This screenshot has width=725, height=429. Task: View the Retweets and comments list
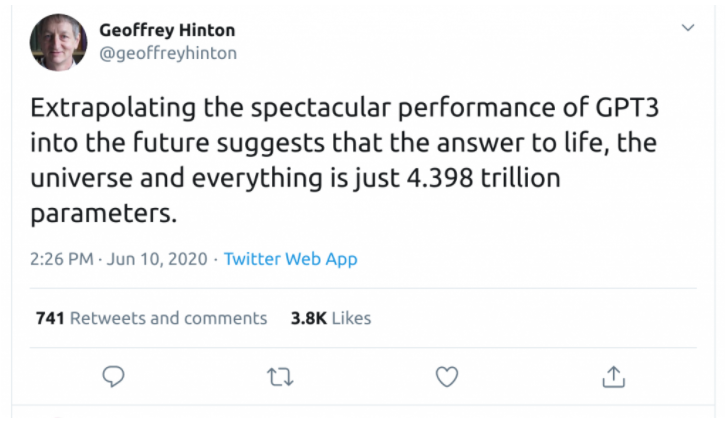(168, 318)
